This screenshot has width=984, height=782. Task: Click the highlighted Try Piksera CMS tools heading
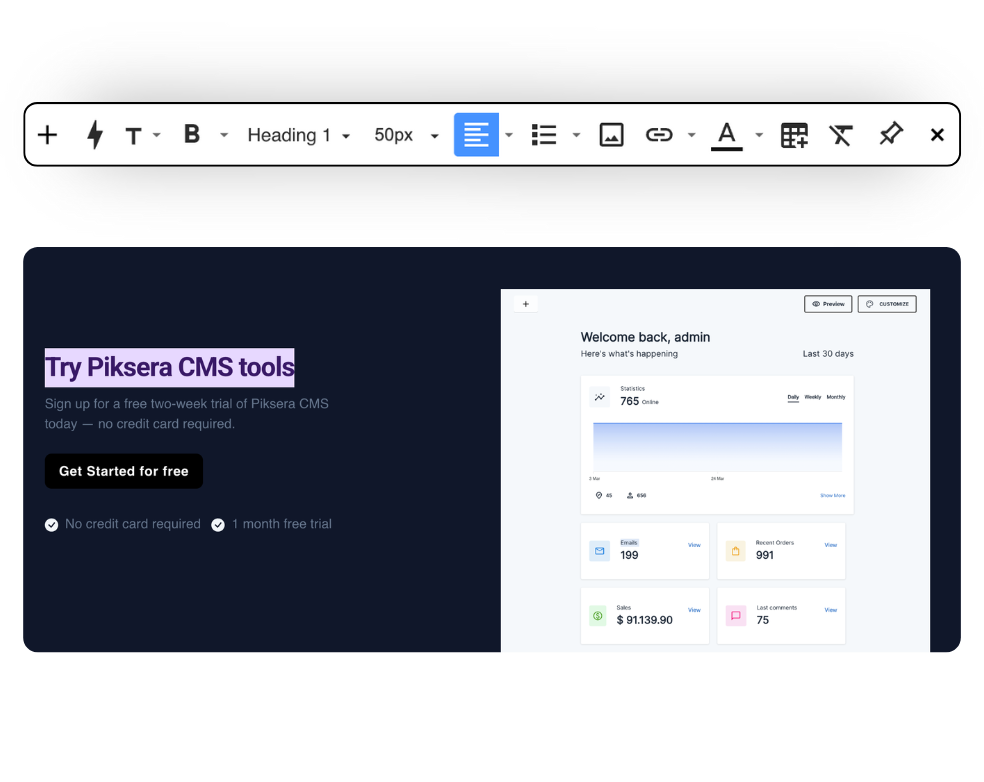(169, 367)
